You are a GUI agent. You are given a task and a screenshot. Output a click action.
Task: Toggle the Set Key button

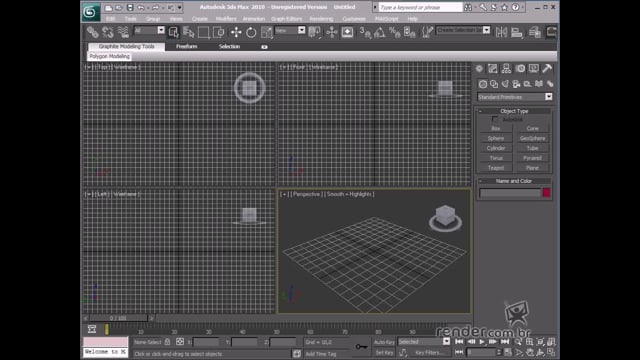pyautogui.click(x=384, y=353)
